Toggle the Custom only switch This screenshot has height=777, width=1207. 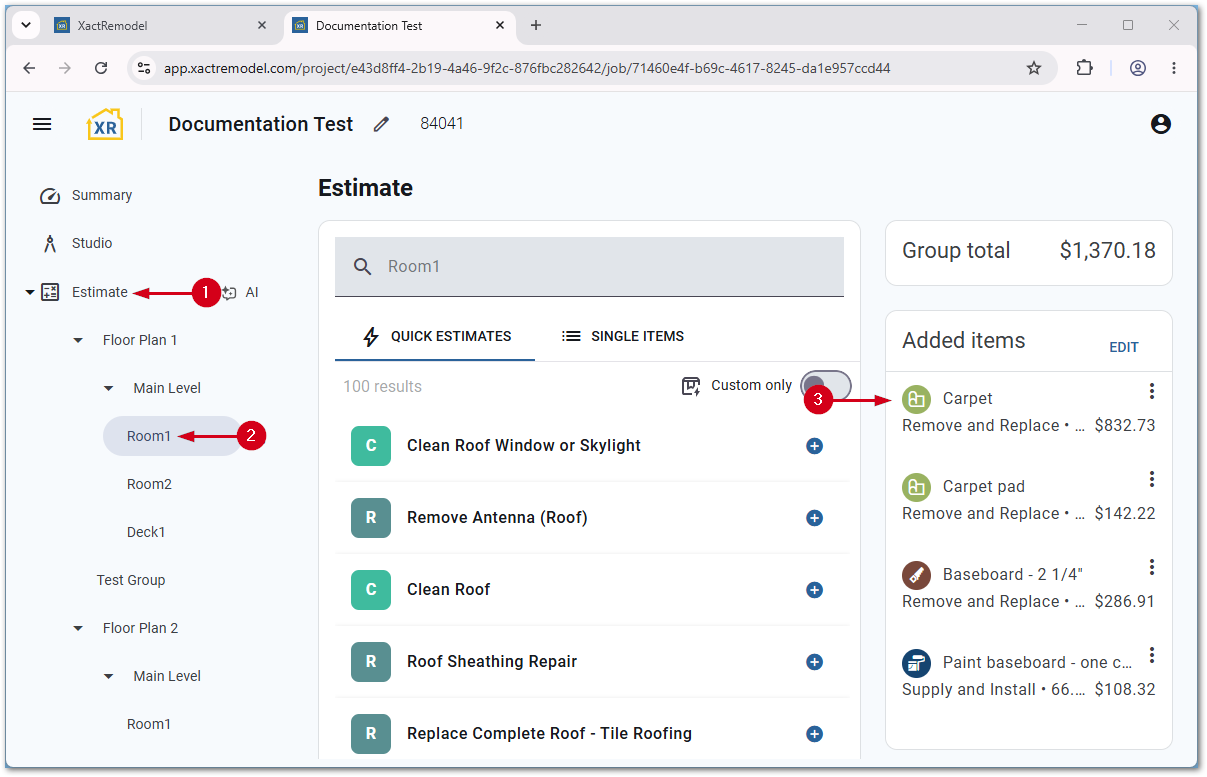826,385
